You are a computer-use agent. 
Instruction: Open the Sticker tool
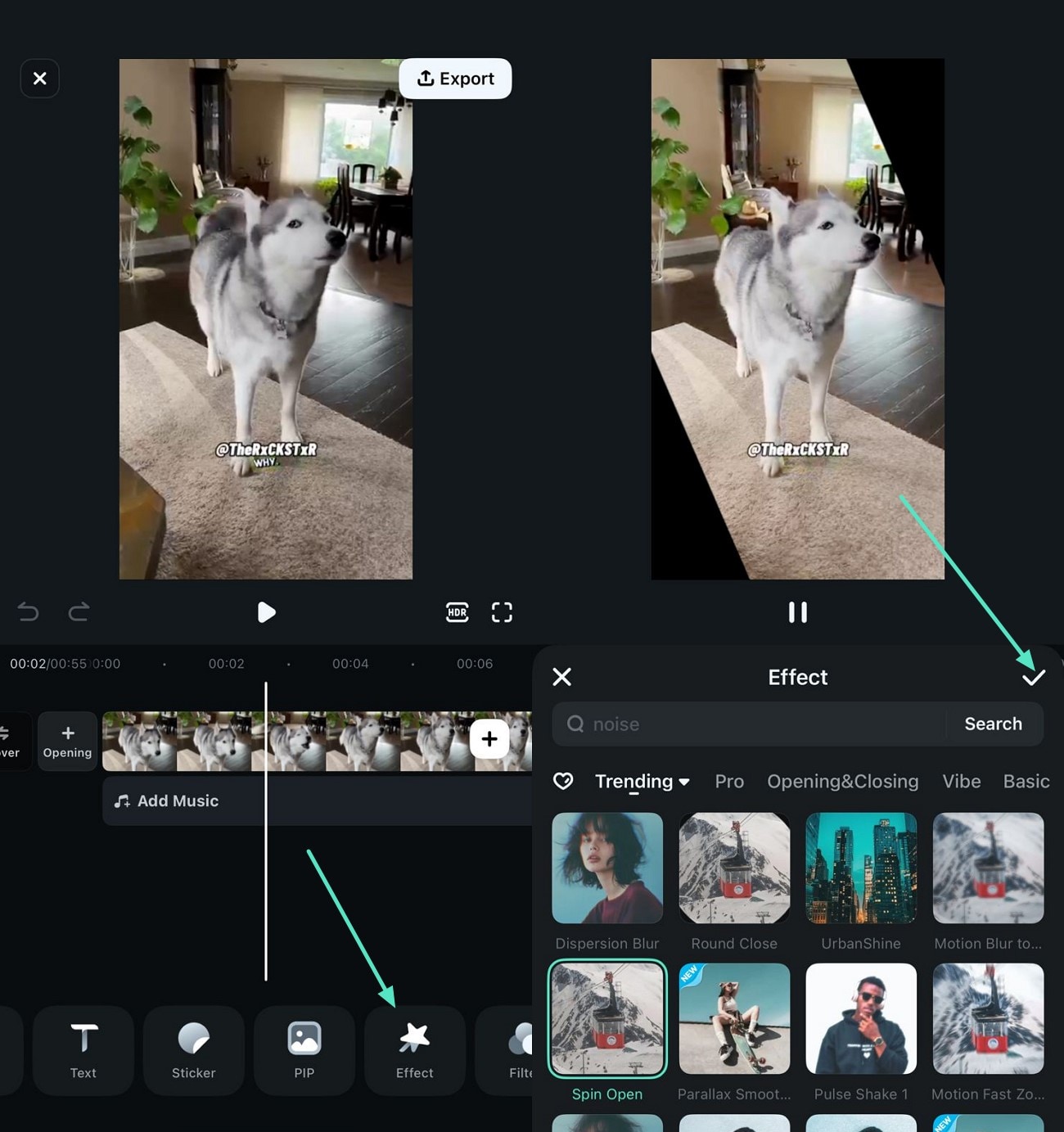click(193, 1050)
